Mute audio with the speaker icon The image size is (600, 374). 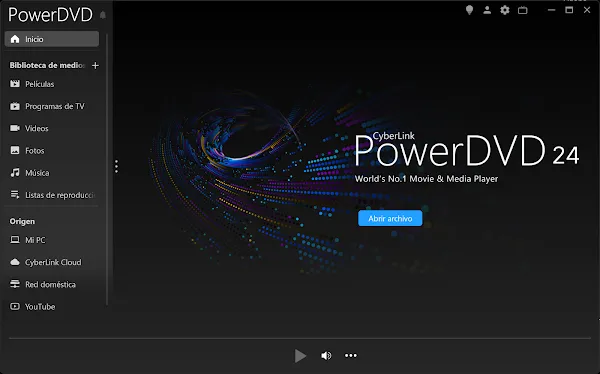[x=326, y=356]
